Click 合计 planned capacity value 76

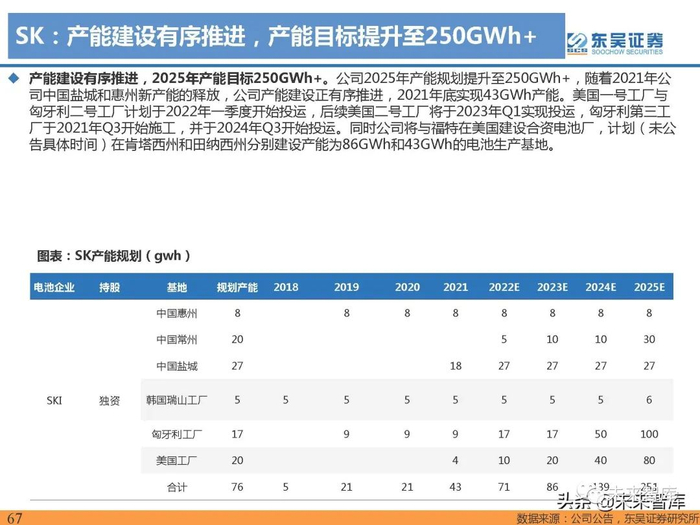(237, 487)
